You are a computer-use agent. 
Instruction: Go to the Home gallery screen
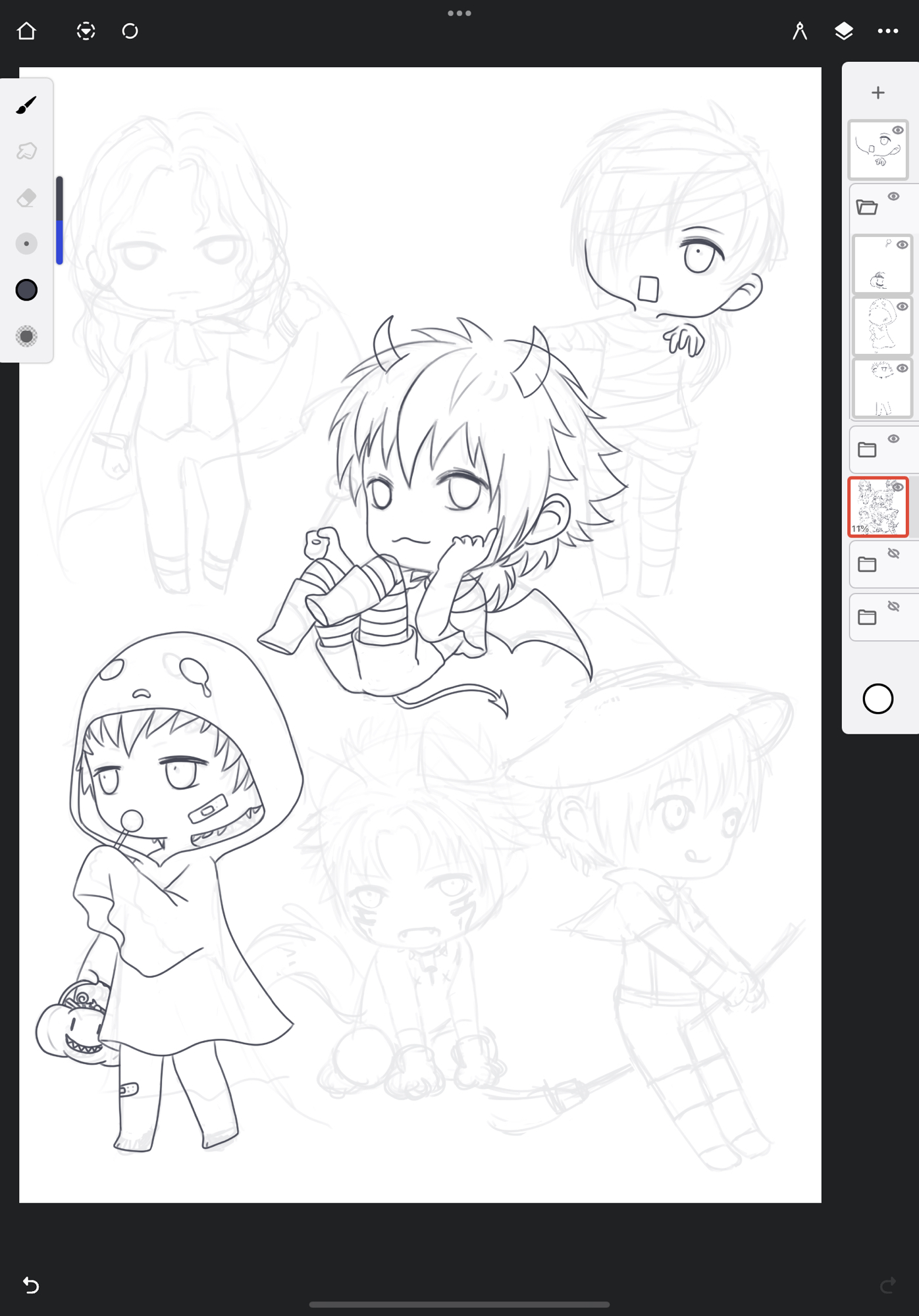[x=26, y=31]
